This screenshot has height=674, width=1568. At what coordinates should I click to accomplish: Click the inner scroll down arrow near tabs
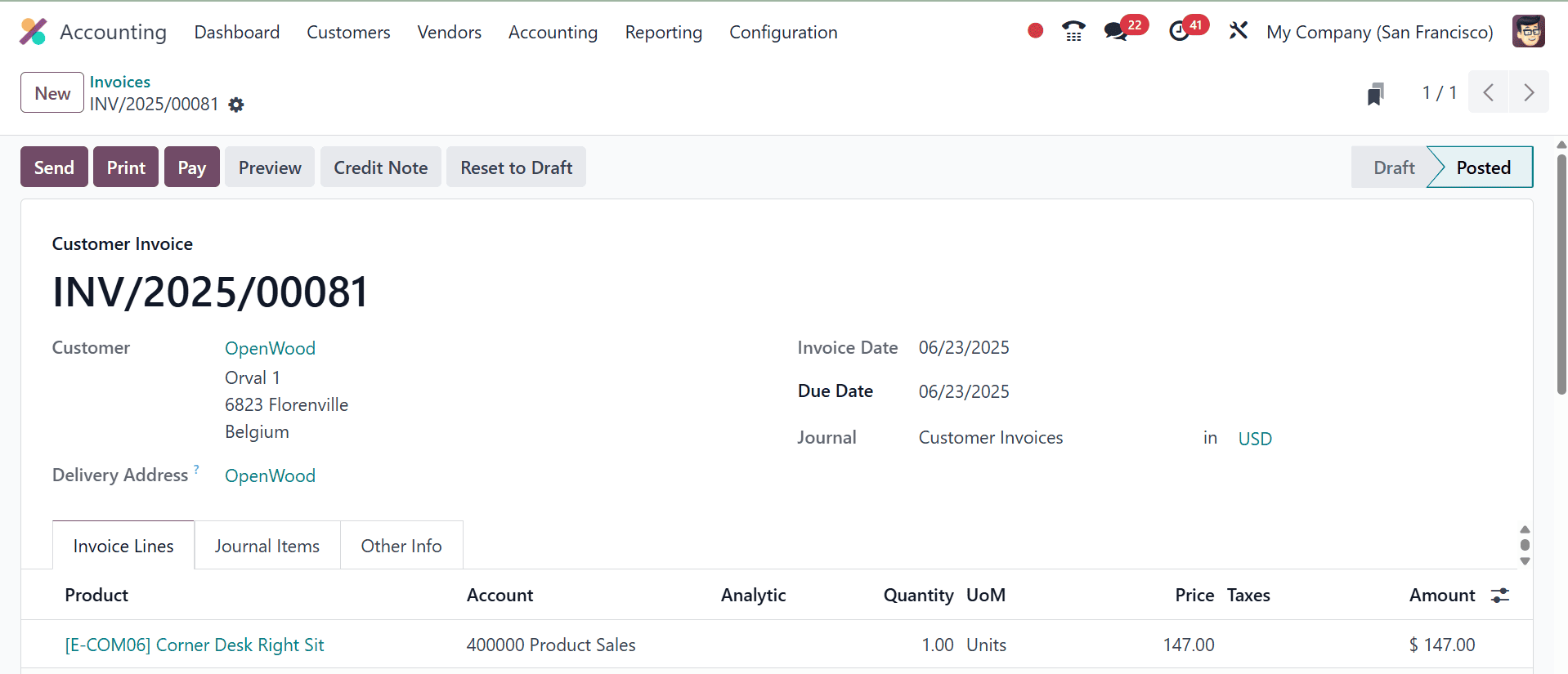point(1525,561)
